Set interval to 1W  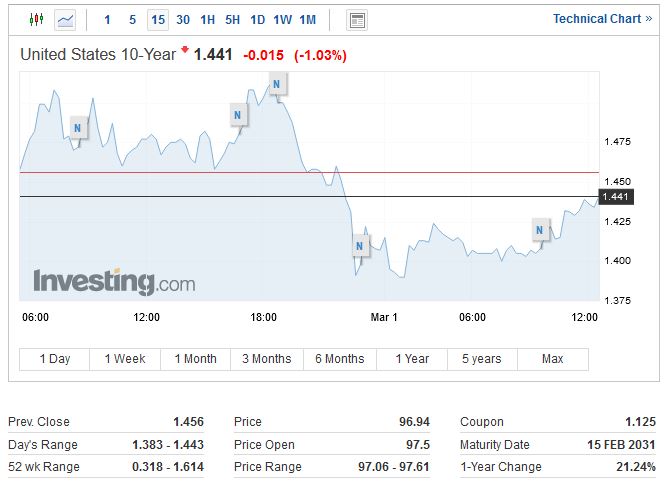(x=282, y=19)
